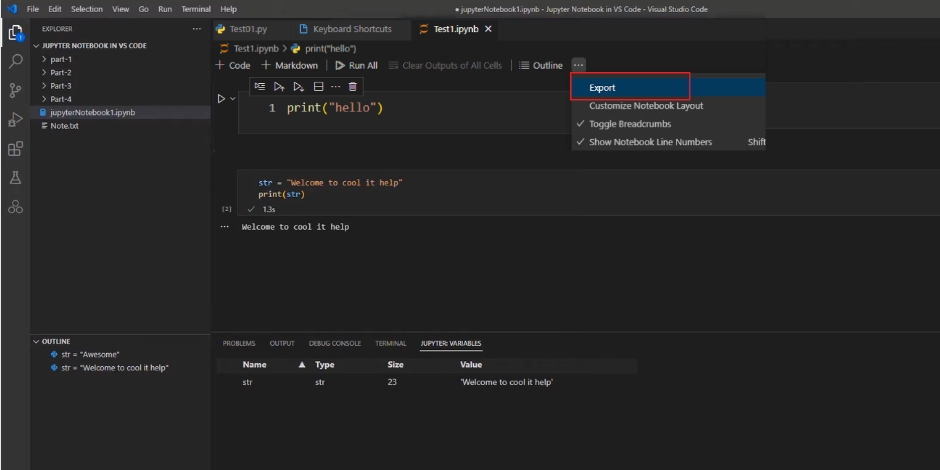
Task: Open the Search view in activity bar
Action: [x=16, y=61]
